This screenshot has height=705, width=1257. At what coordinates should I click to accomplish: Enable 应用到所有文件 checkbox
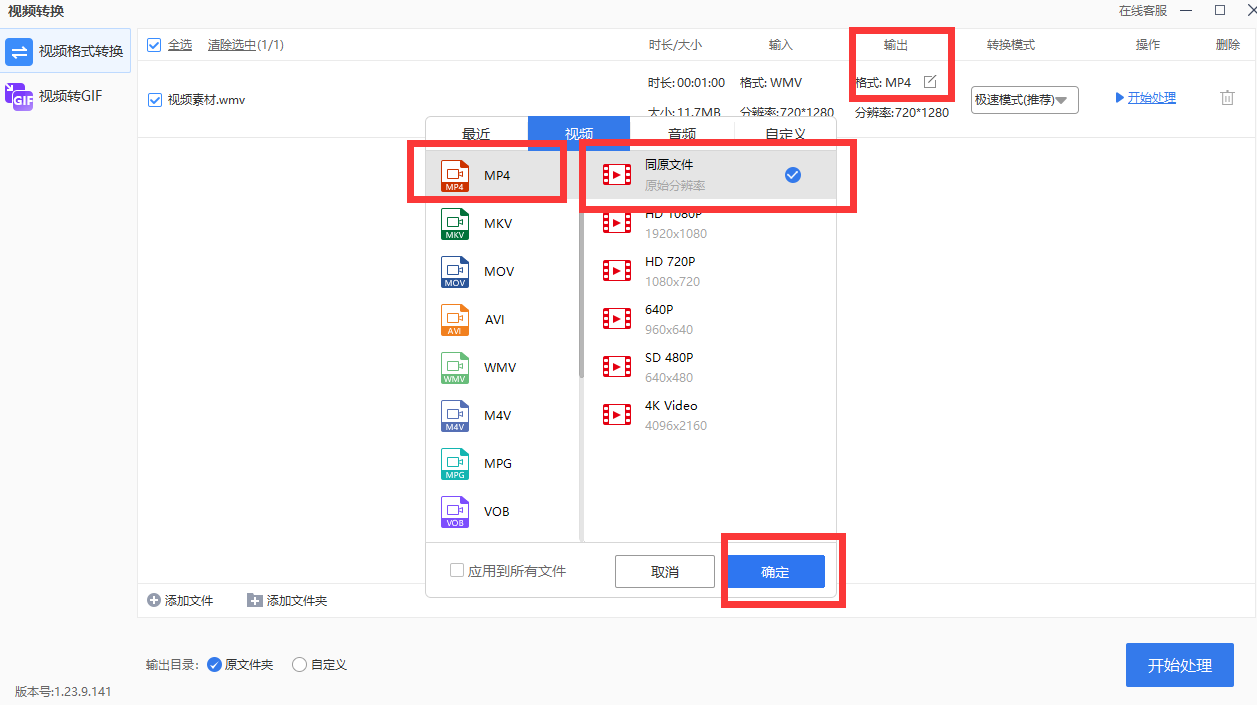pyautogui.click(x=457, y=571)
